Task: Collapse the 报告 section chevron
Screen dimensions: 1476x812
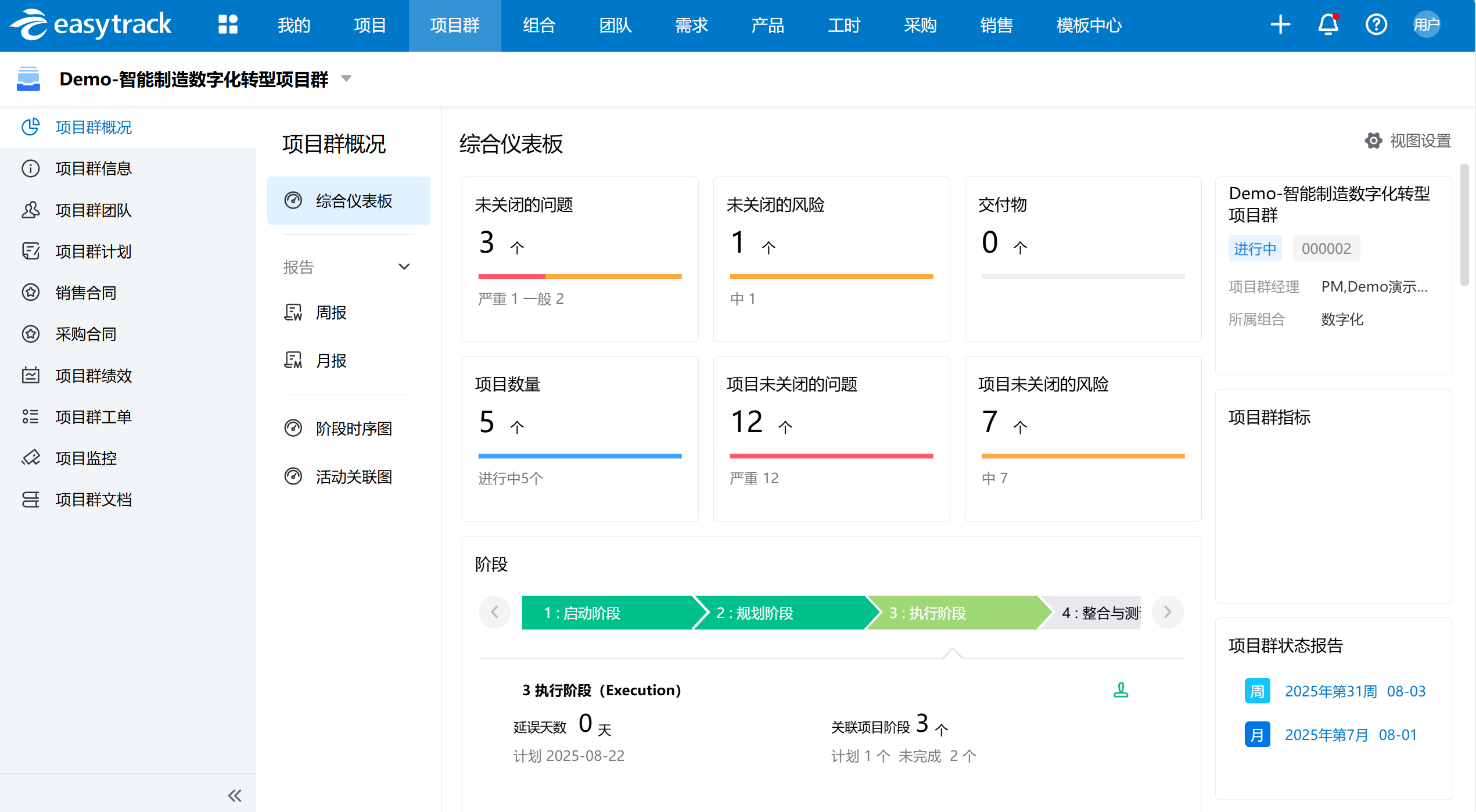Action: [x=404, y=267]
